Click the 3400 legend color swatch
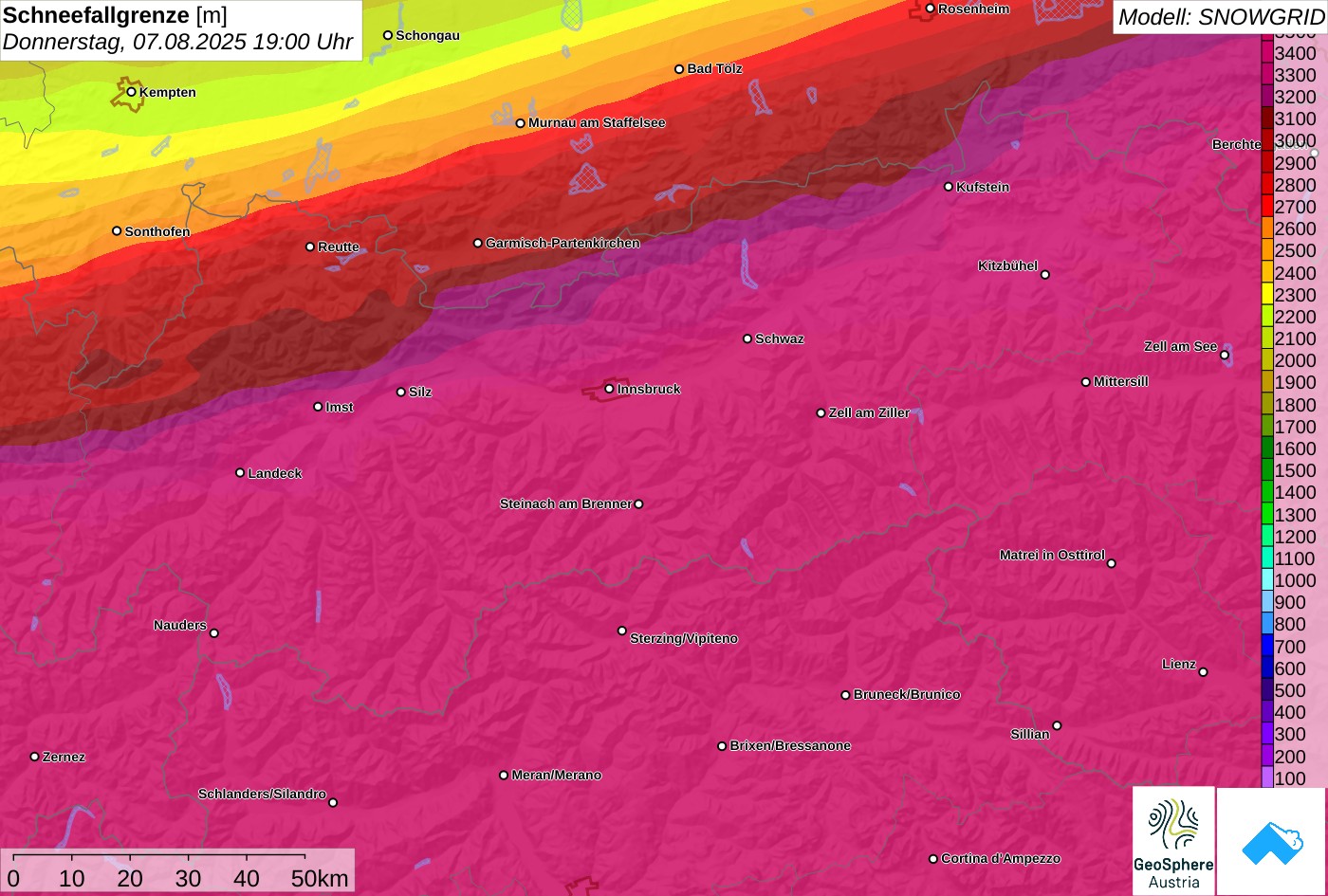 click(x=1267, y=53)
